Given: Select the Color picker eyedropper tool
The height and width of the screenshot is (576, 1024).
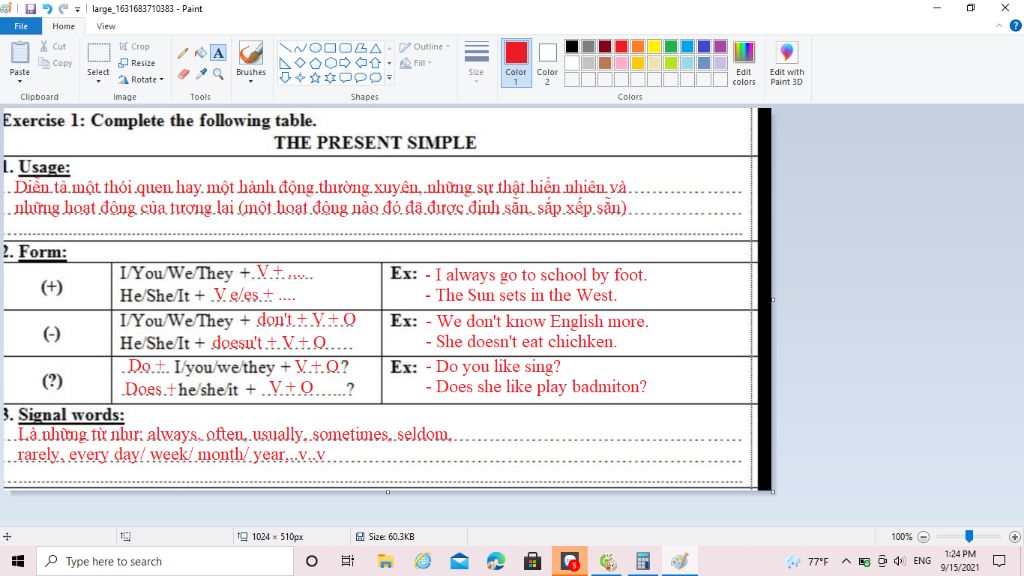Looking at the screenshot, I should [x=201, y=74].
